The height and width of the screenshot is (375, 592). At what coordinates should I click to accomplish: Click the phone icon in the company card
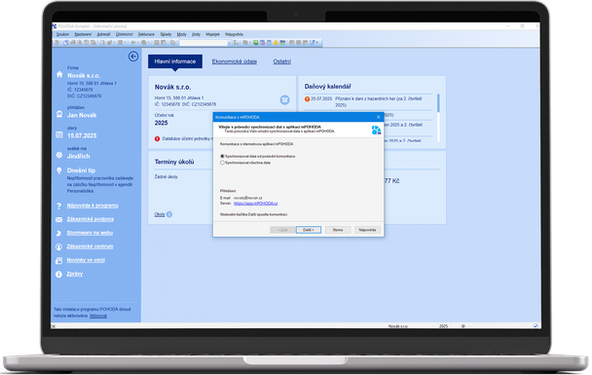285,100
